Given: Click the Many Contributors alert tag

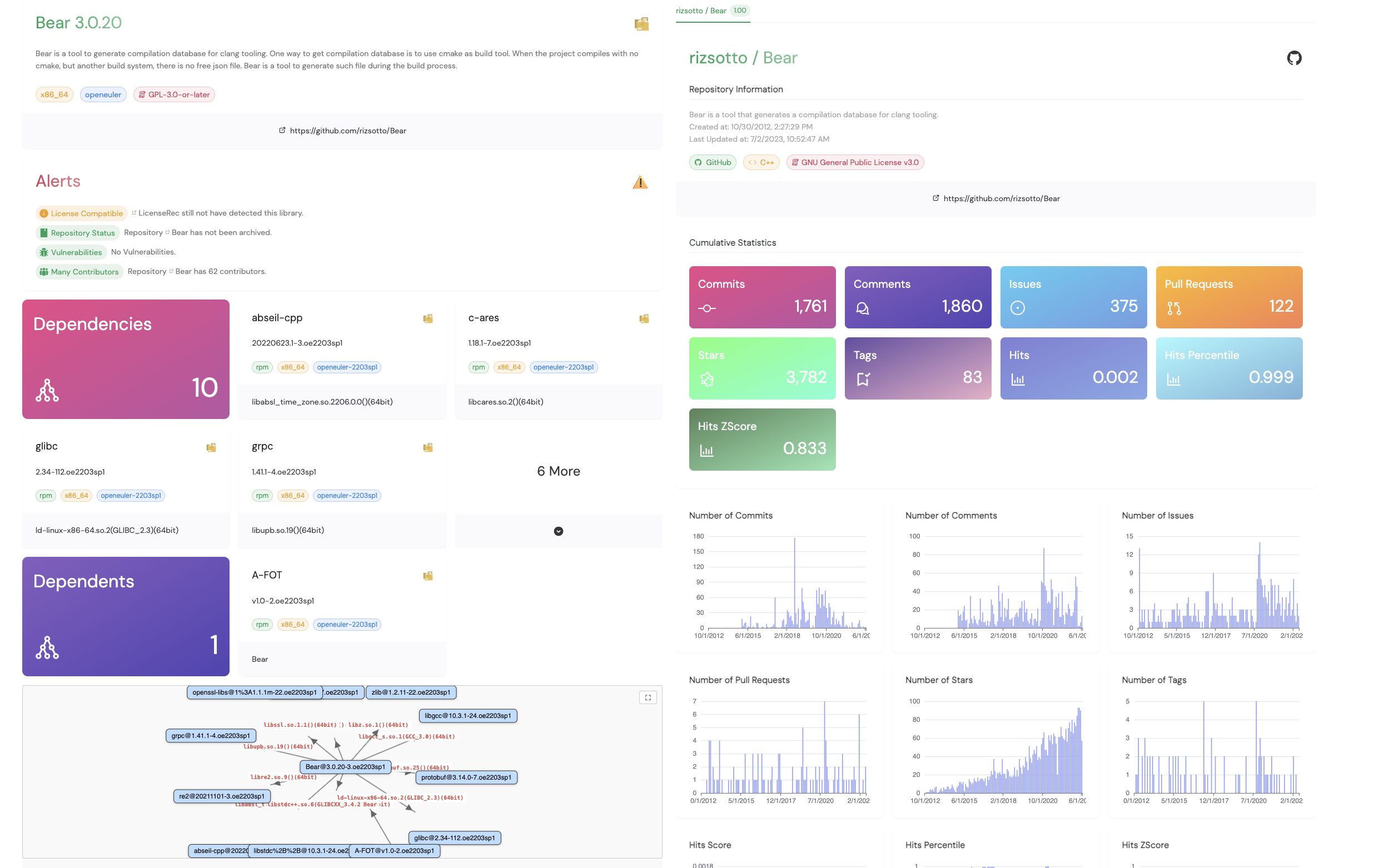Looking at the screenshot, I should tap(79, 272).
